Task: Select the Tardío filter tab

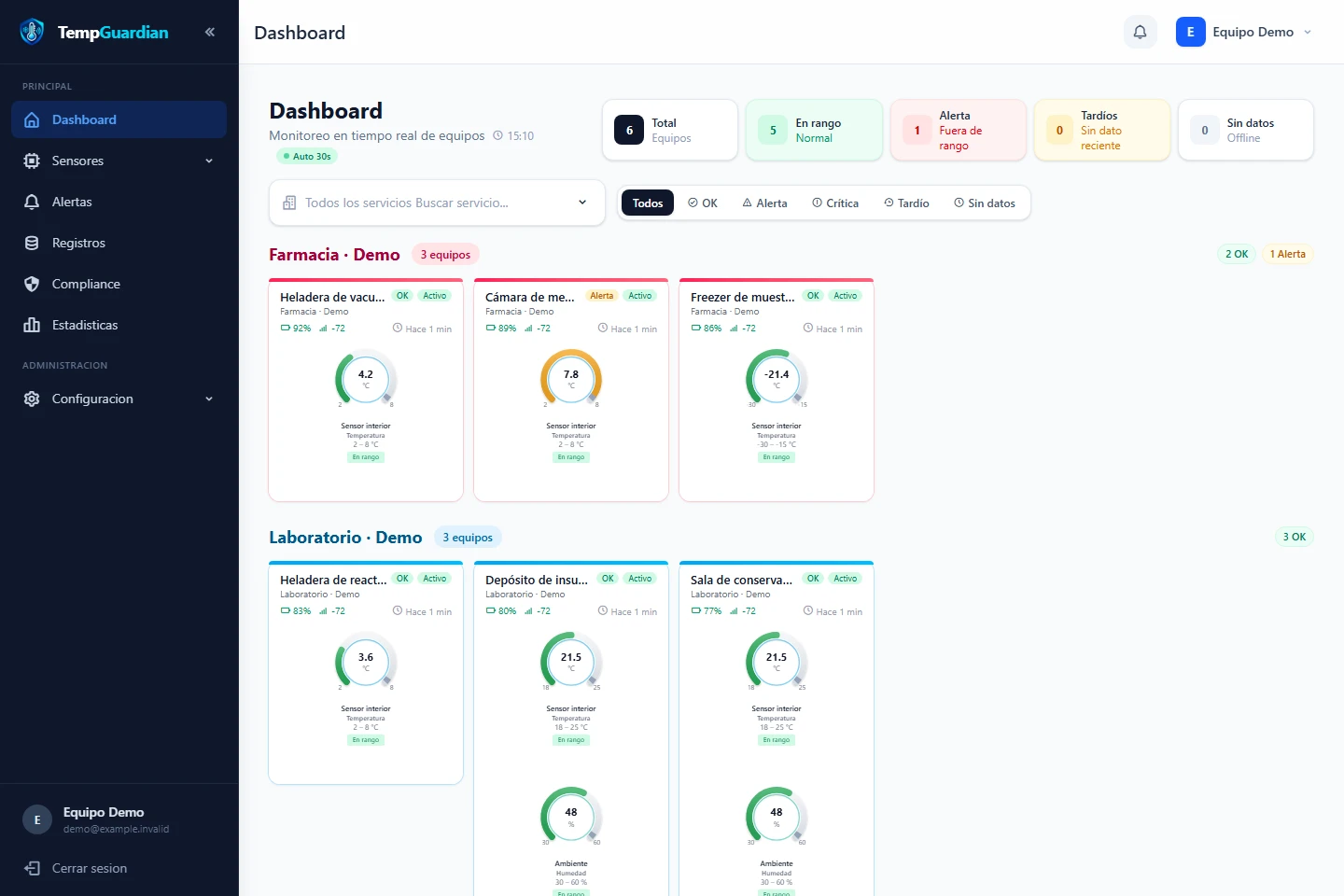Action: tap(906, 203)
